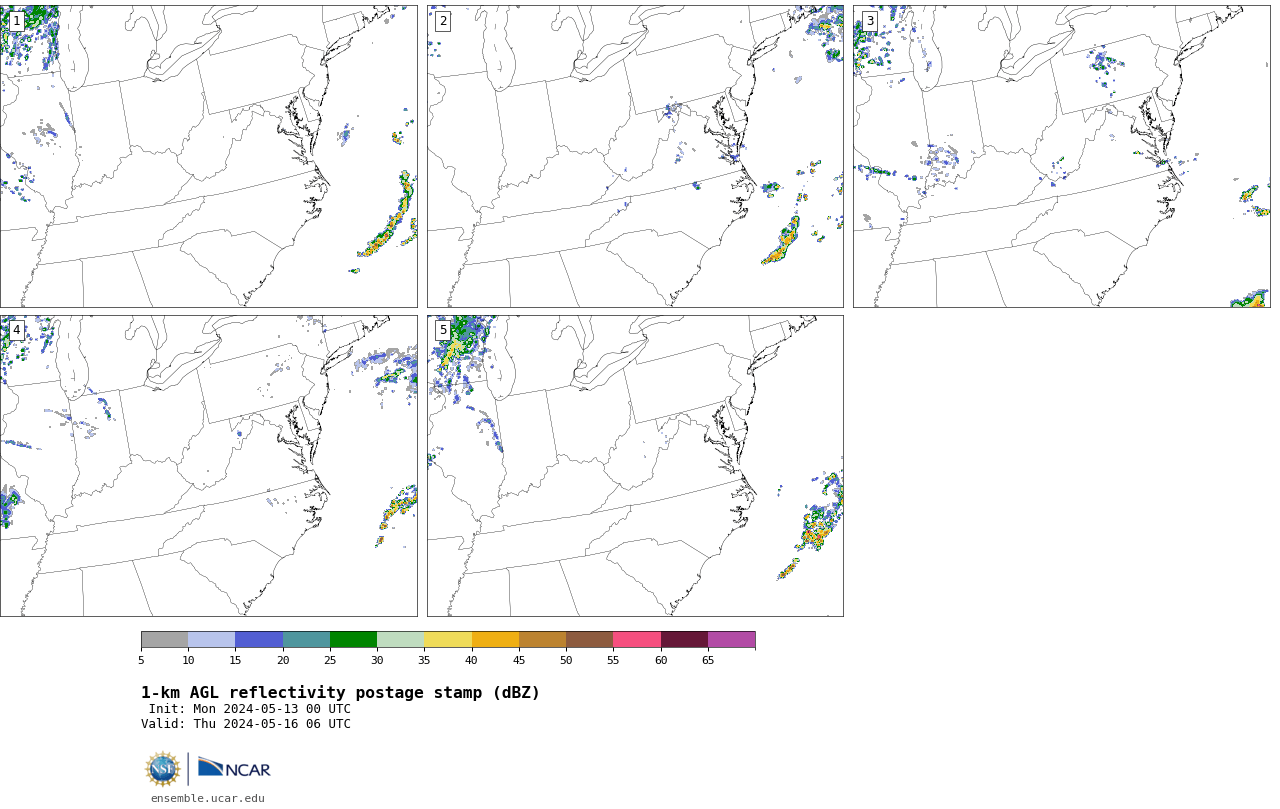The height and width of the screenshot is (809, 1280).
Task: Click the reflectivity postage stamp title
Action: (340, 693)
